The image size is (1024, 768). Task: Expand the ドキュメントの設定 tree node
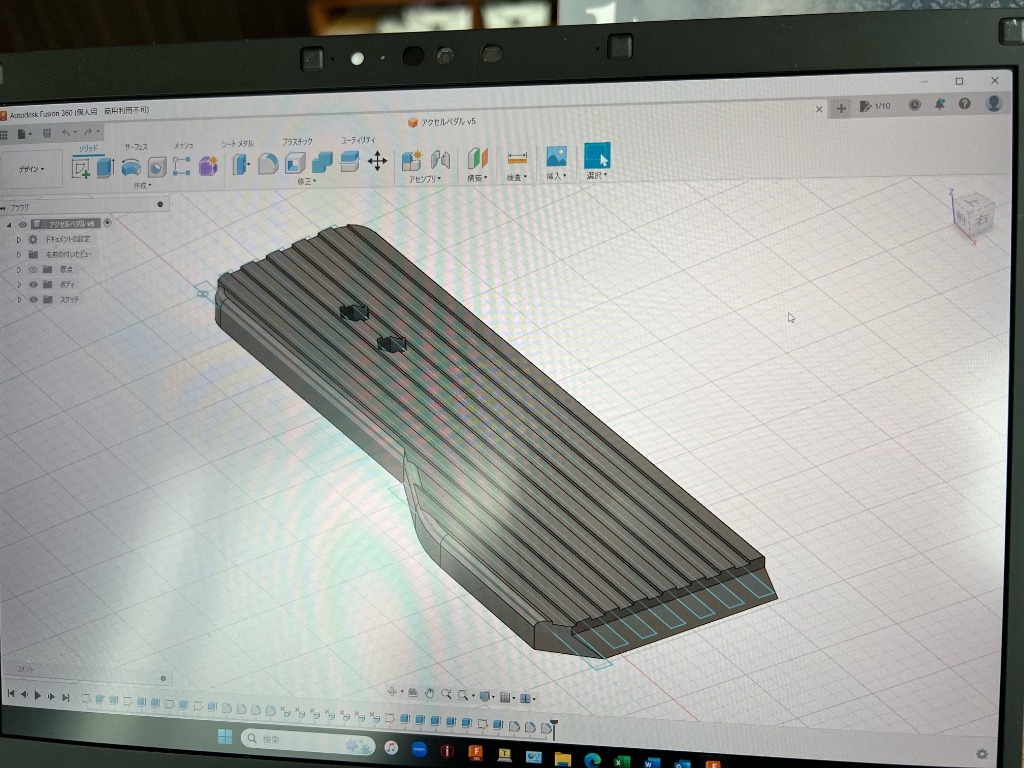(19, 240)
